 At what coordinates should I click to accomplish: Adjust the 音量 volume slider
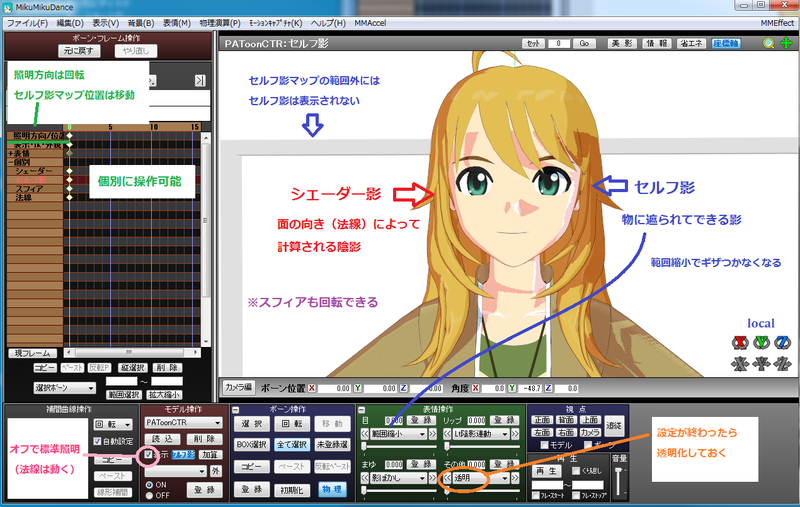click(618, 481)
